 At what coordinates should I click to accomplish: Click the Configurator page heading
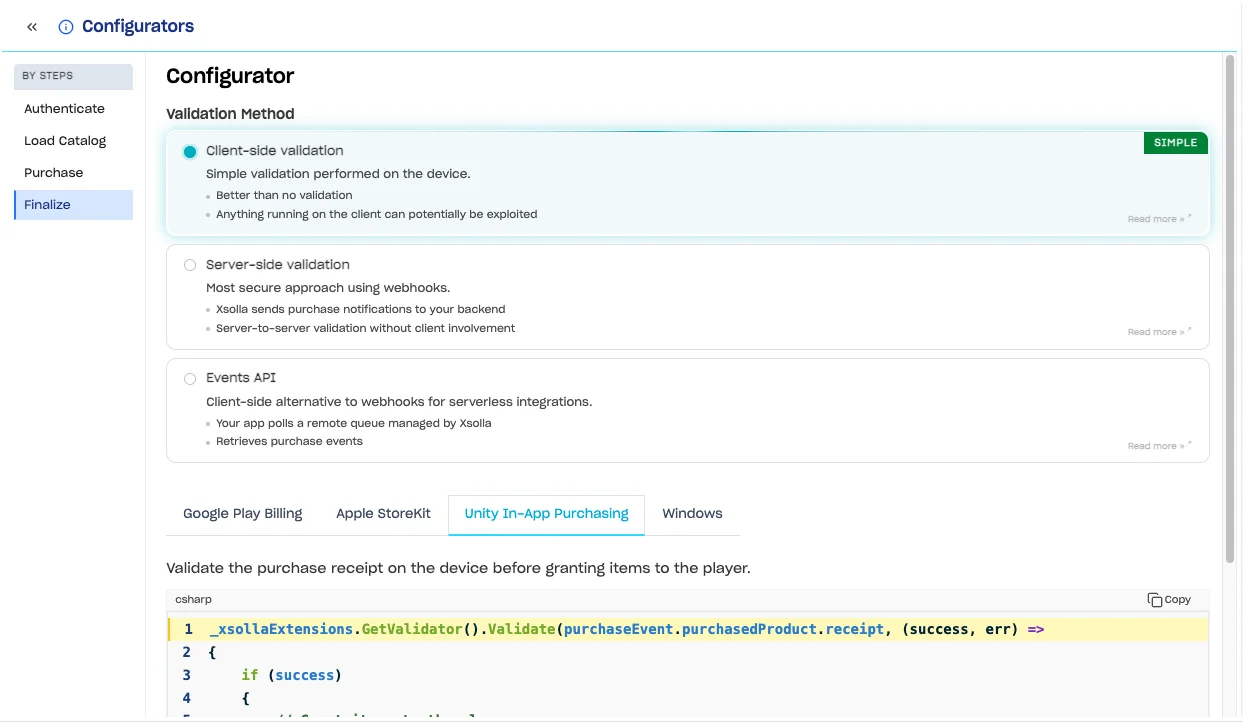[230, 76]
